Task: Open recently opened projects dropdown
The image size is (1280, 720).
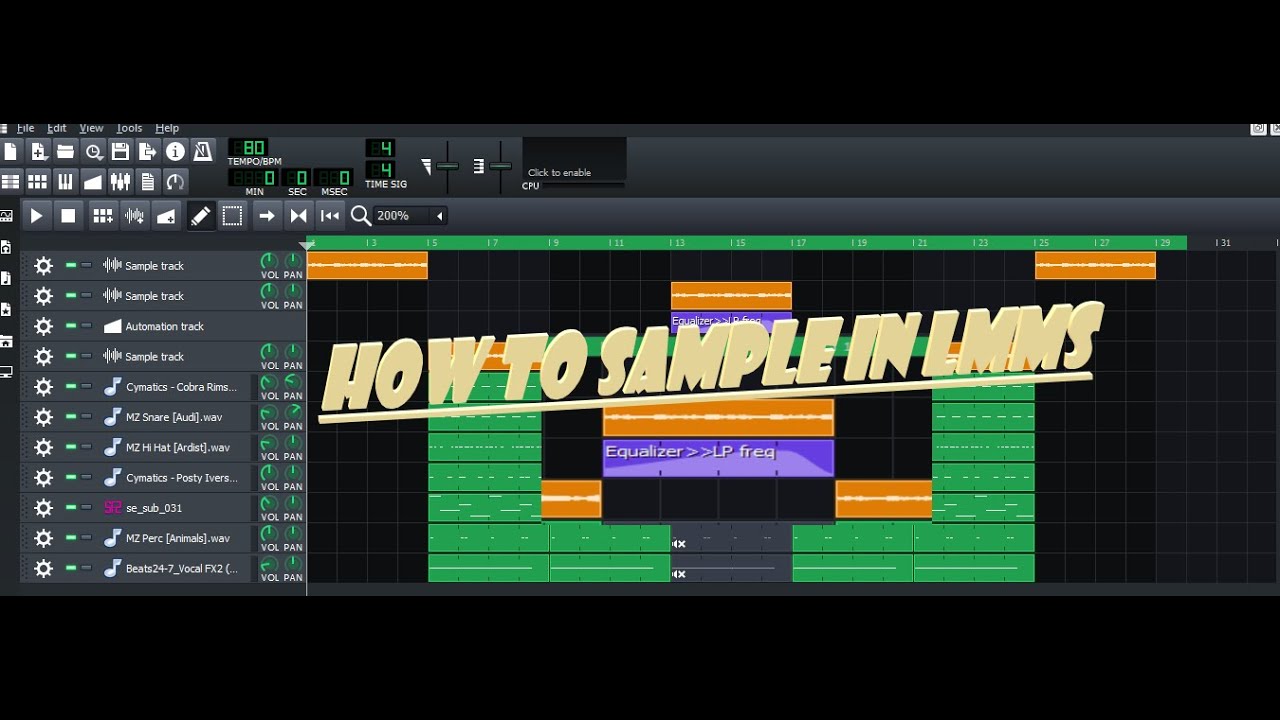Action: 93,152
